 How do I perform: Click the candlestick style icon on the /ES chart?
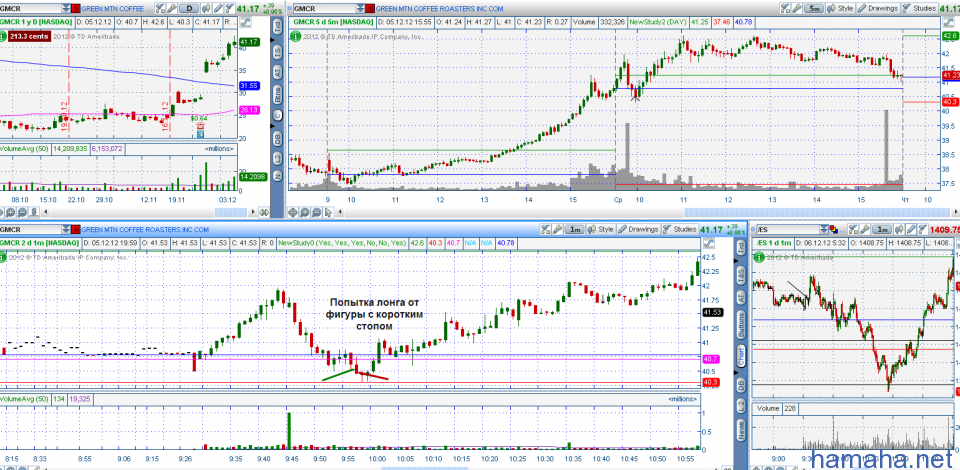[x=899, y=229]
